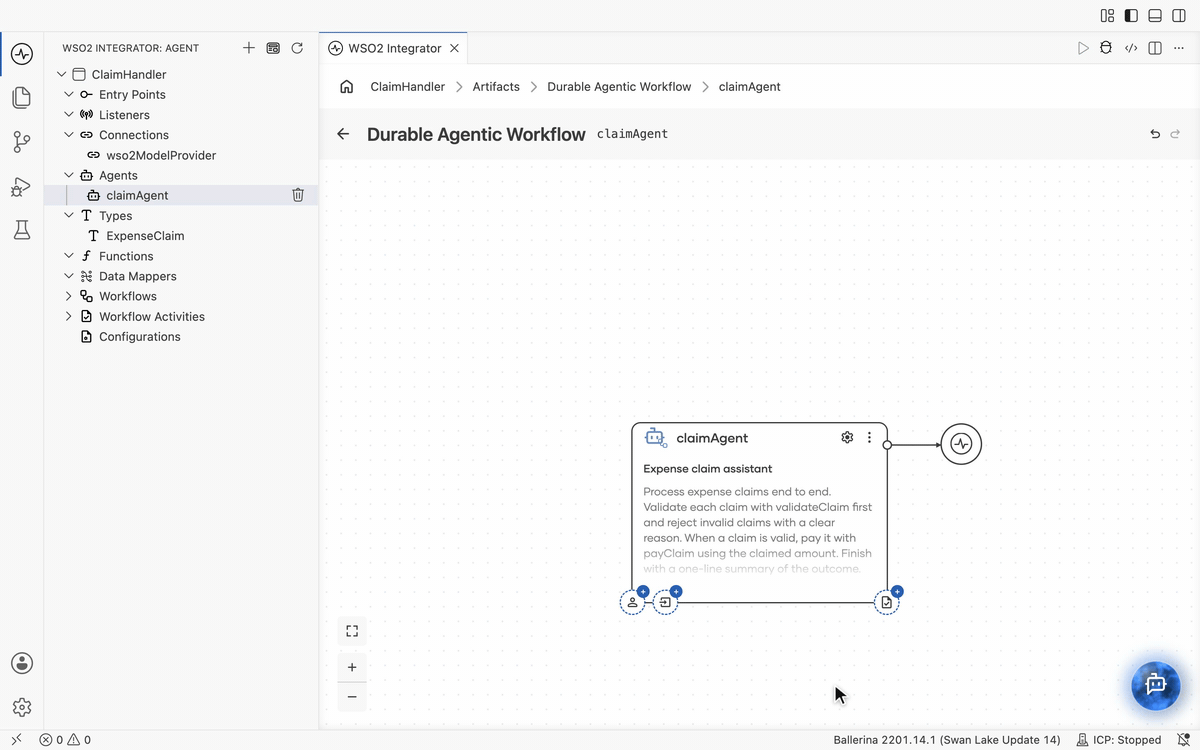This screenshot has height=750, width=1200.
Task: Click the sidebar header icon next to refresh
Action: tap(273, 48)
